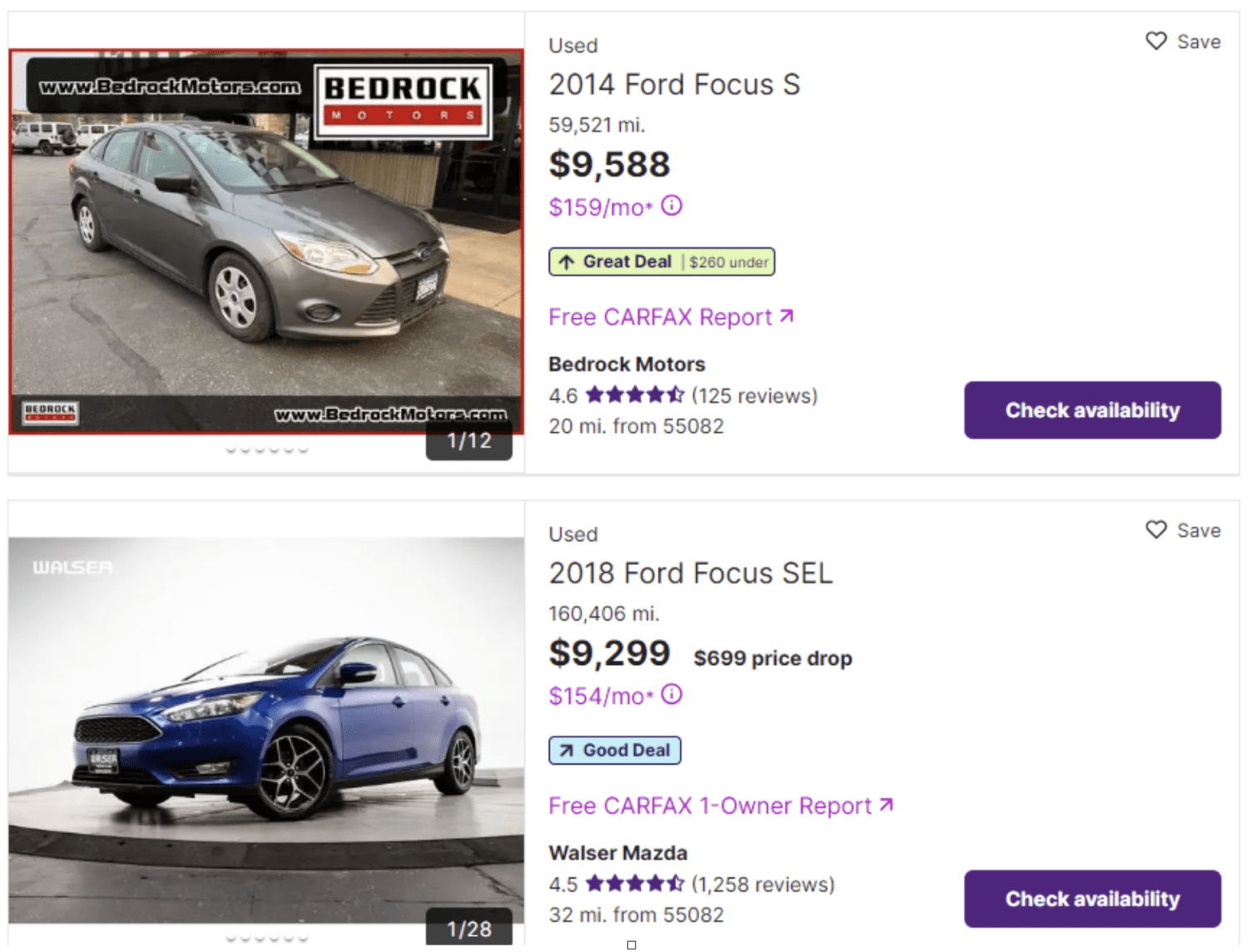Click the 1/28 photo counter
The image size is (1248, 952).
[x=469, y=929]
